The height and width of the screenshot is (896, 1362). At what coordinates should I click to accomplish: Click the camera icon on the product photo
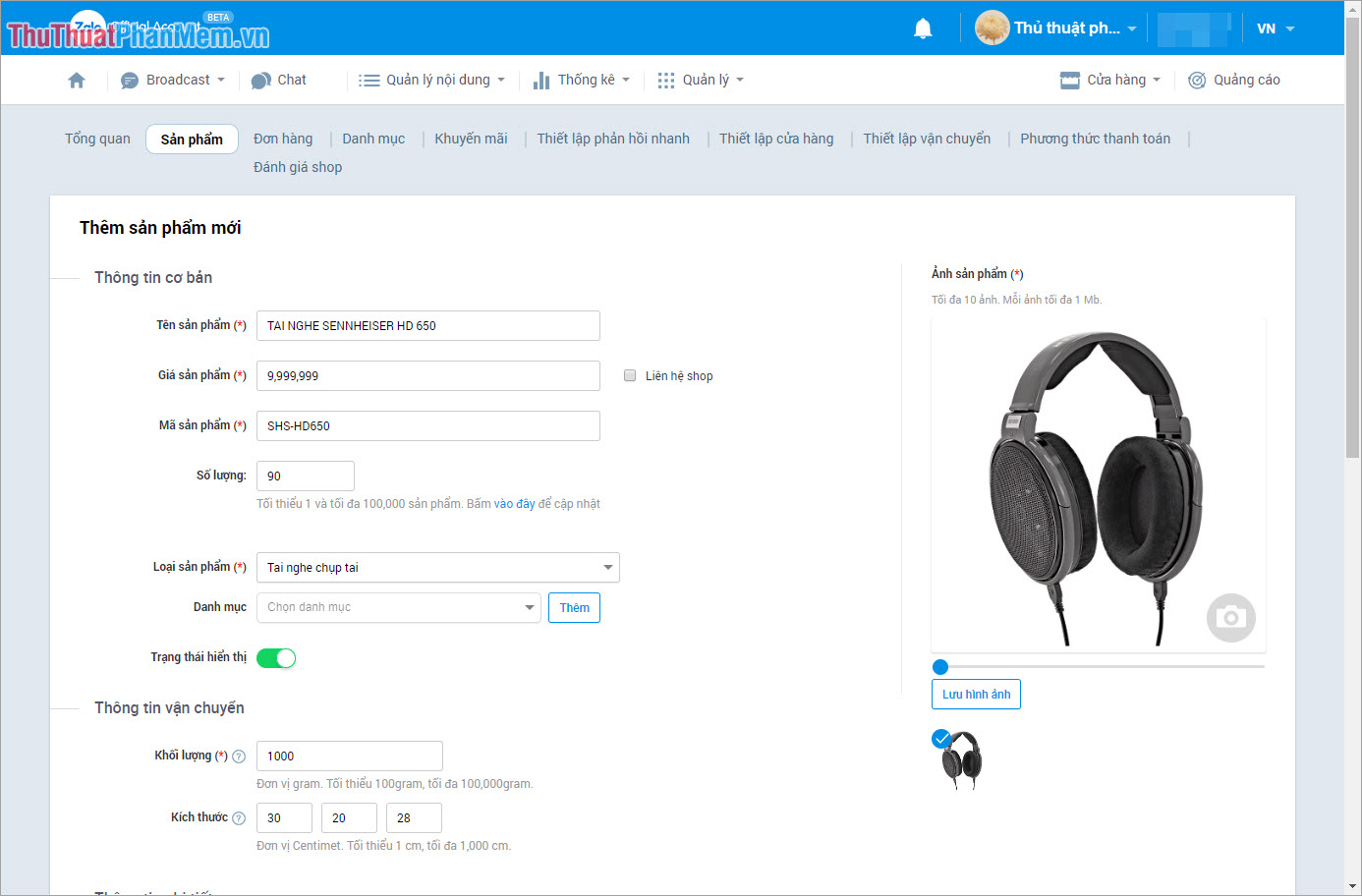[x=1230, y=618]
